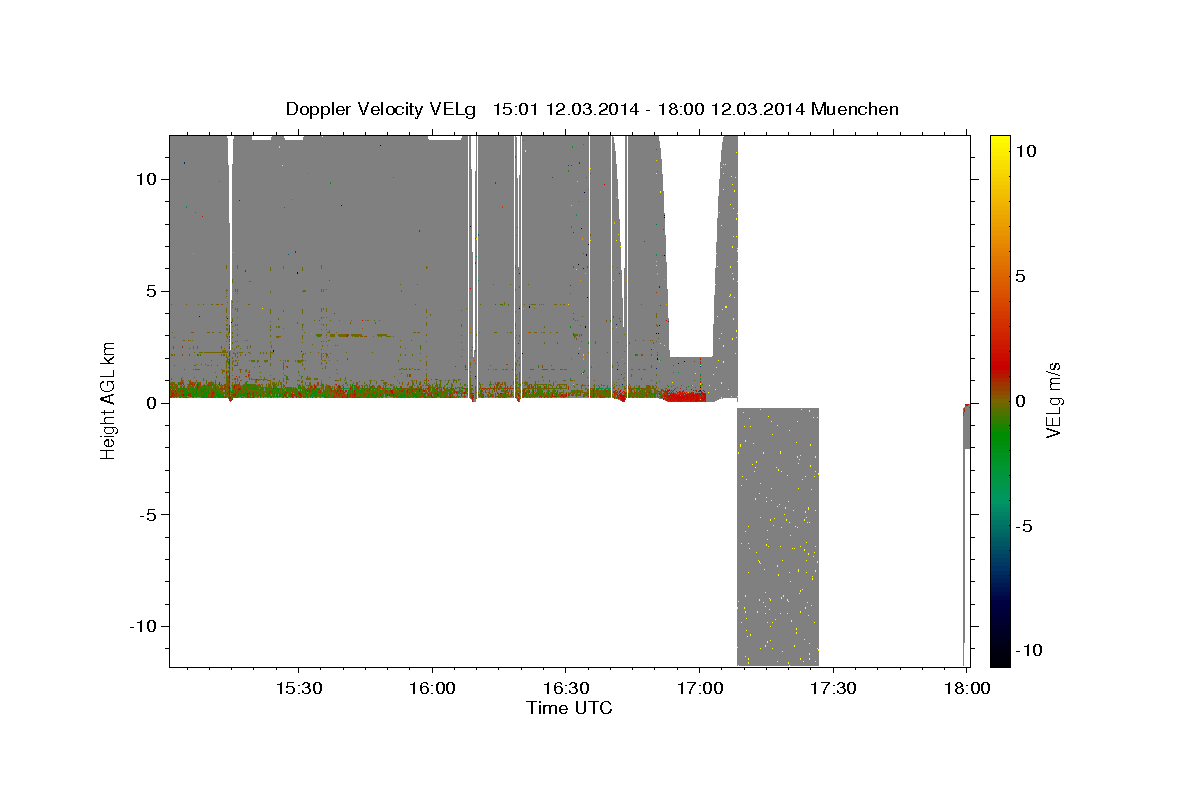The image size is (1200, 800).
Task: Click the 'Height AGL km' axis title
Action: (108, 399)
